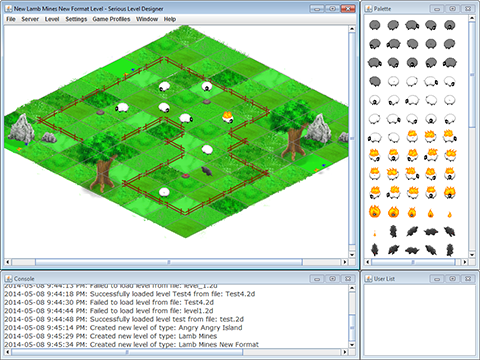This screenshot has height=360, width=480.
Task: Select the flaming sheep on the map
Action: [x=228, y=117]
